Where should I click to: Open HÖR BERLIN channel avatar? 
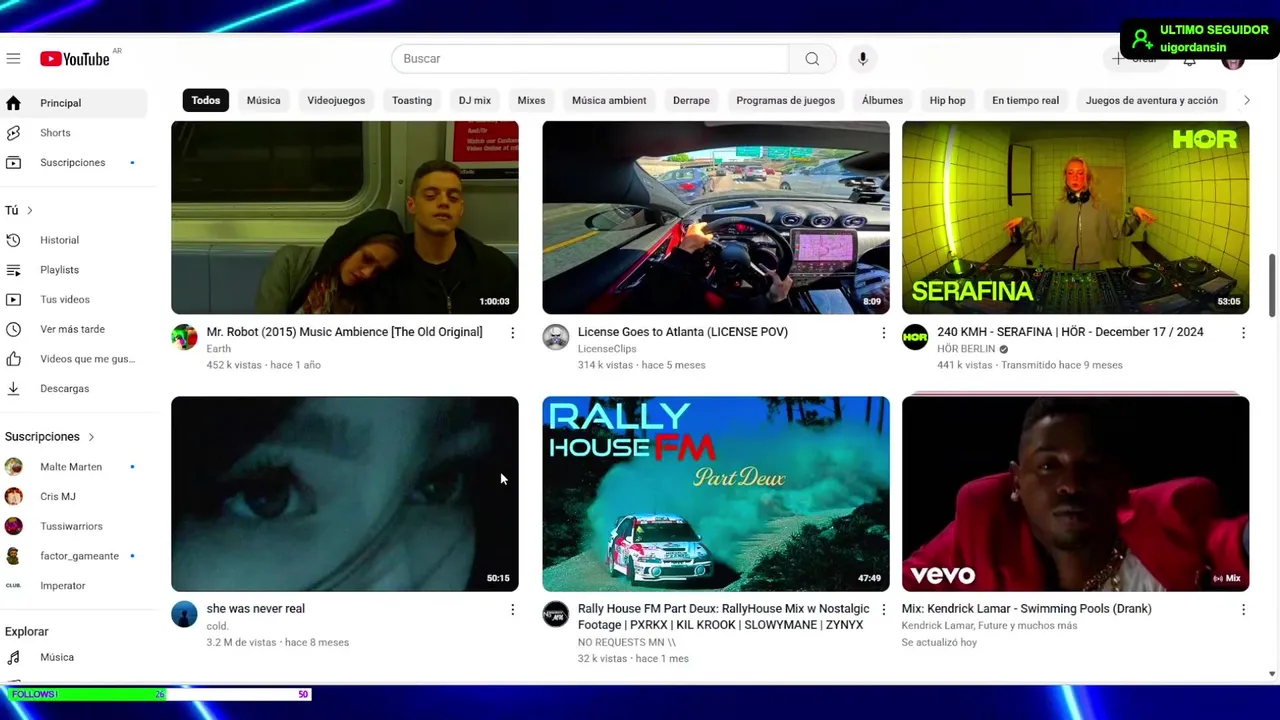pos(915,337)
